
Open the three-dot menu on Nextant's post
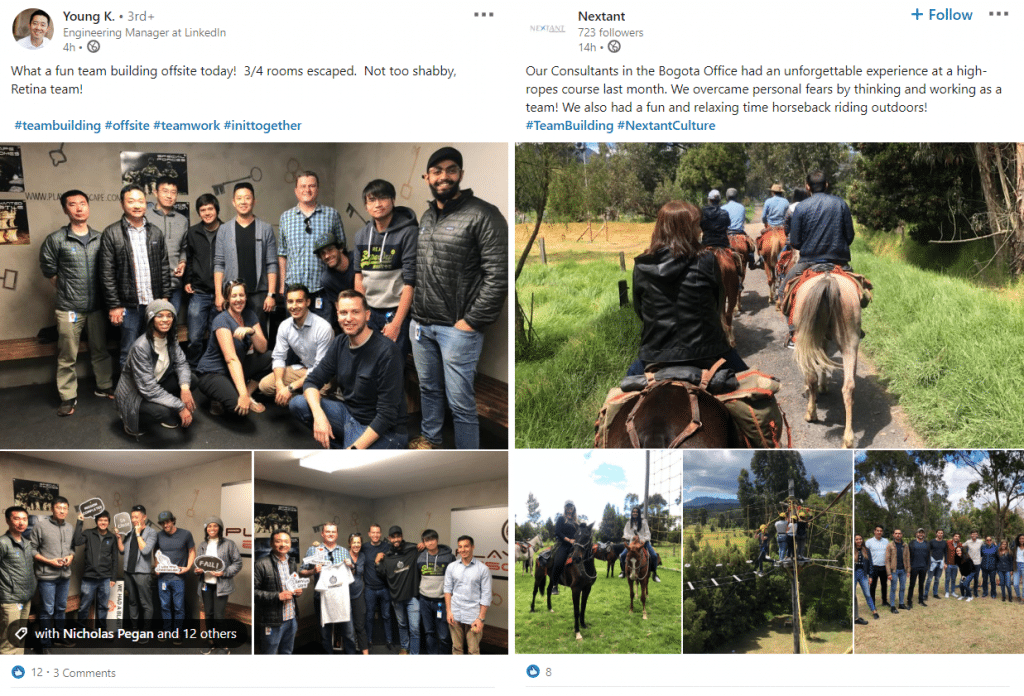point(998,14)
